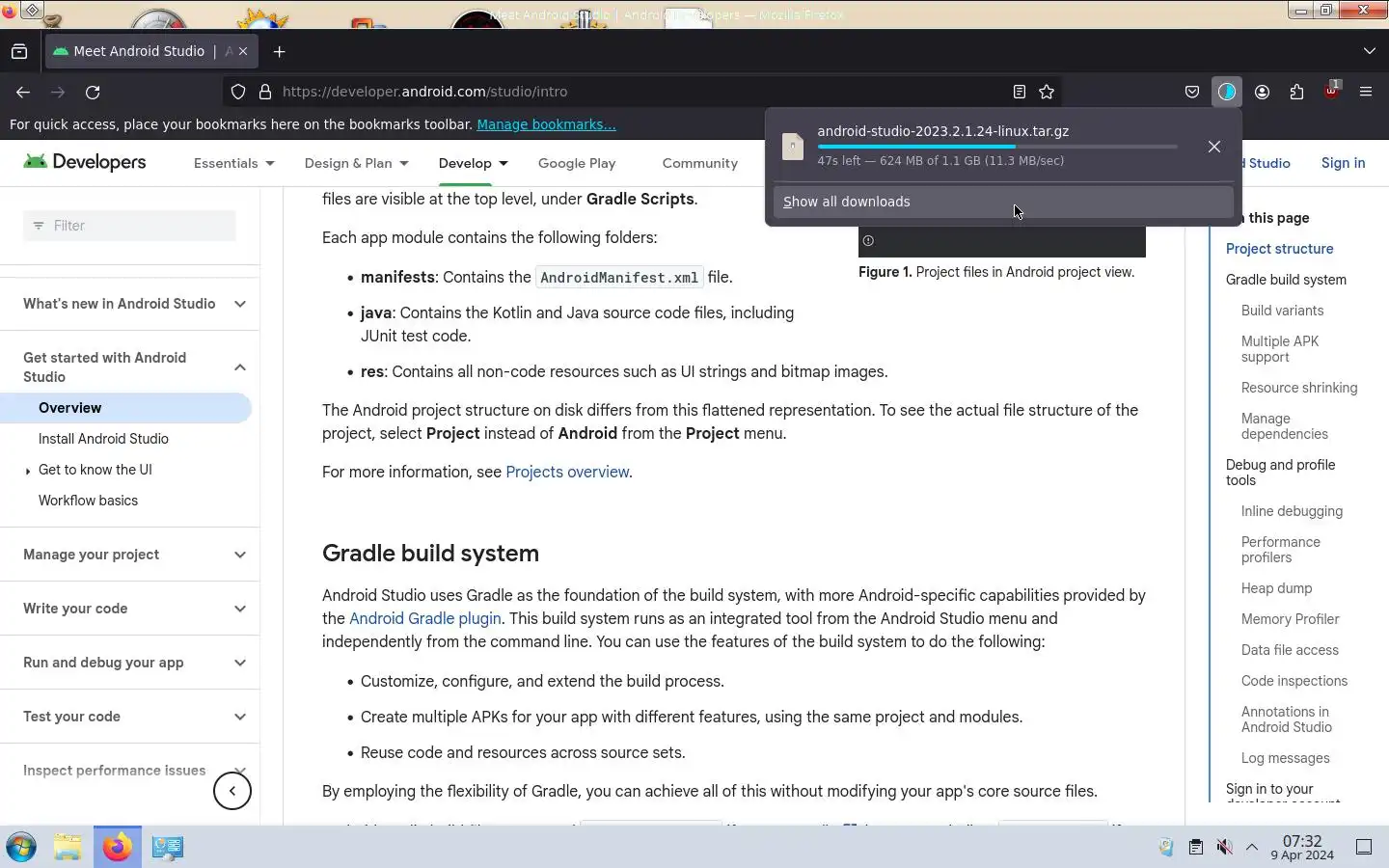Viewport: 1389px width, 868px height.
Task: Open Community nav item
Action: 700,163
